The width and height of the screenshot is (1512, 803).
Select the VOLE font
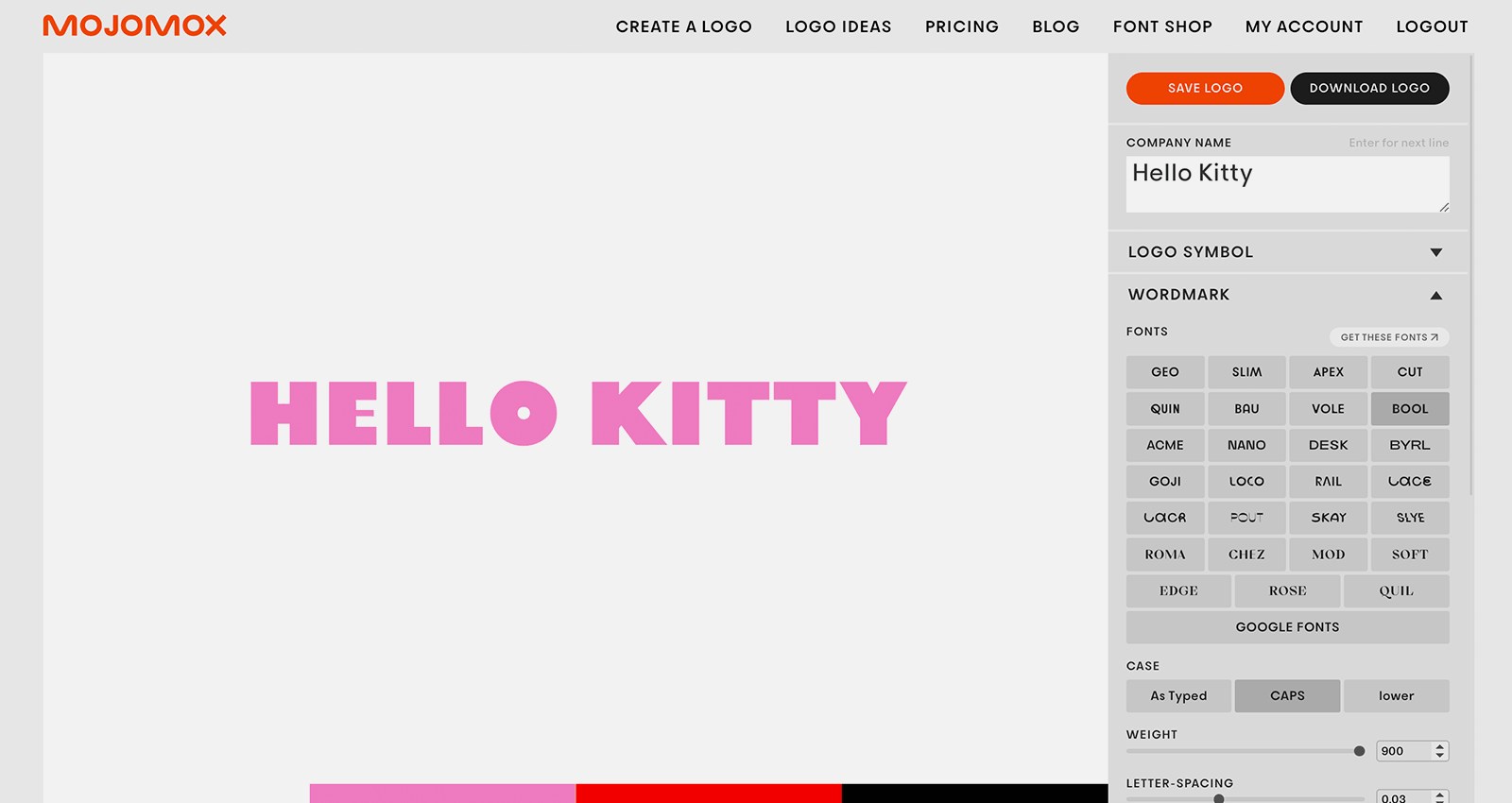click(x=1328, y=409)
